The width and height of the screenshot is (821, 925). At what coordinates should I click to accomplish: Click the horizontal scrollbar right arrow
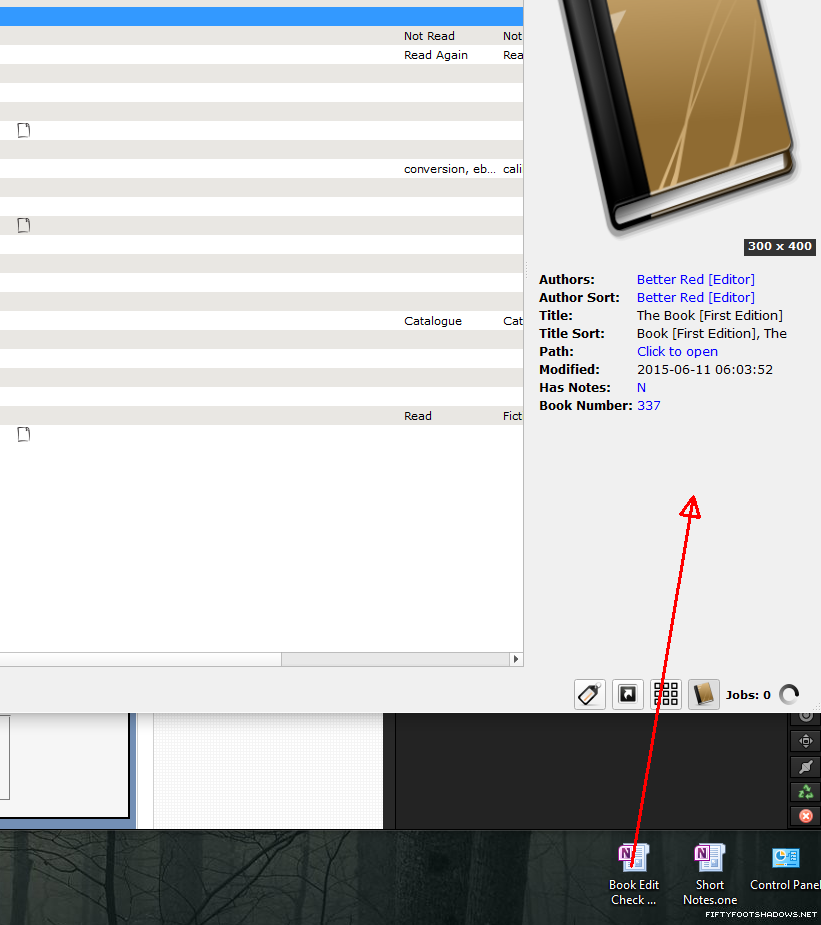point(516,659)
